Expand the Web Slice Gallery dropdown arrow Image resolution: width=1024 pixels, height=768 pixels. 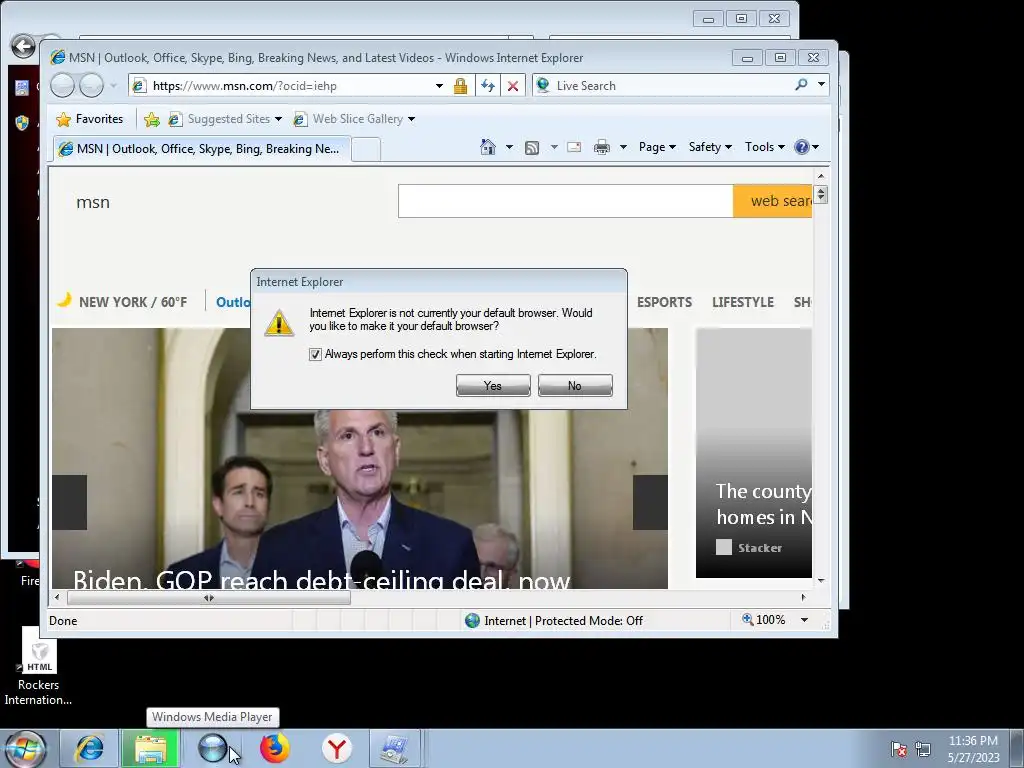(x=411, y=119)
